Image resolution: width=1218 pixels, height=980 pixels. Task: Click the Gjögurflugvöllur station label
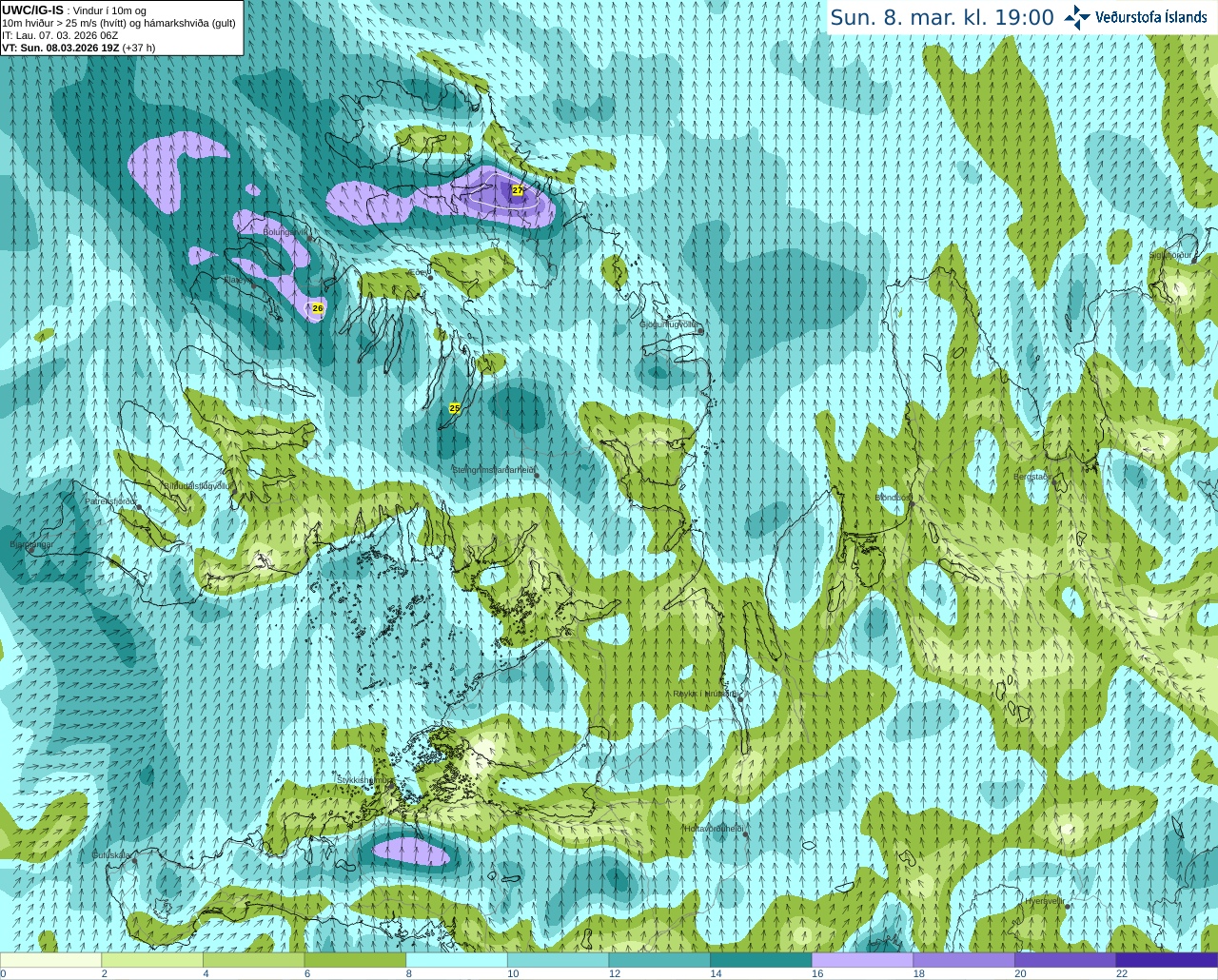coord(671,324)
